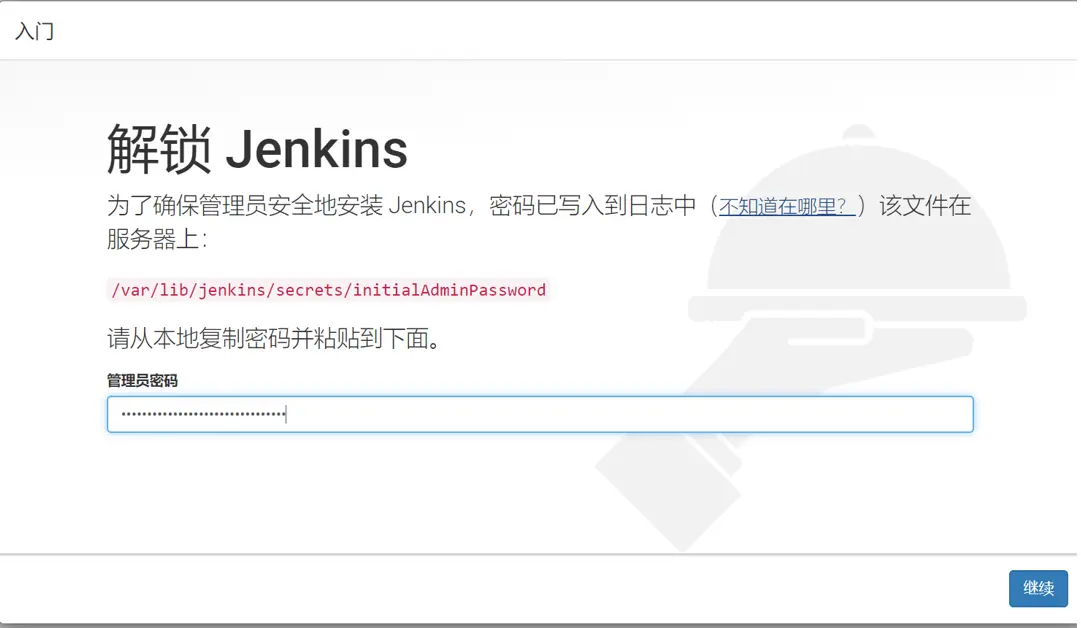Viewport: 1081px width, 628px height.
Task: Click the 解锁 Jenkins heading
Action: click(257, 150)
